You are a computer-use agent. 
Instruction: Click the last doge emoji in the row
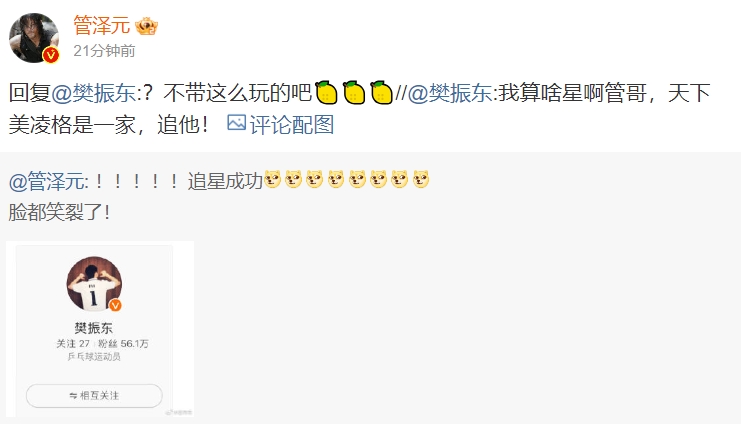(421, 179)
